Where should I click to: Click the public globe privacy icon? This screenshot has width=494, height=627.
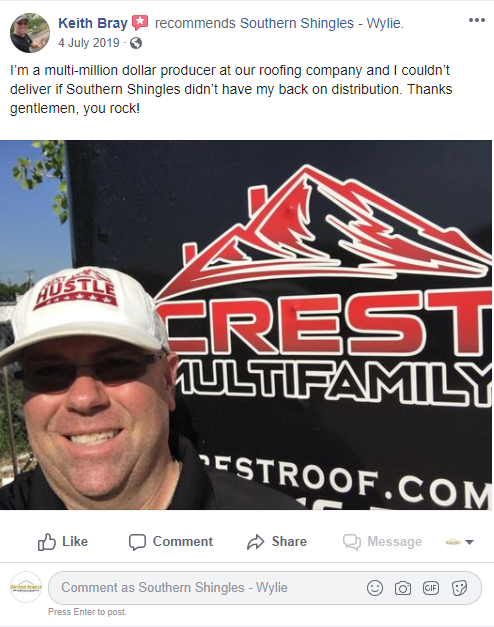[x=136, y=43]
